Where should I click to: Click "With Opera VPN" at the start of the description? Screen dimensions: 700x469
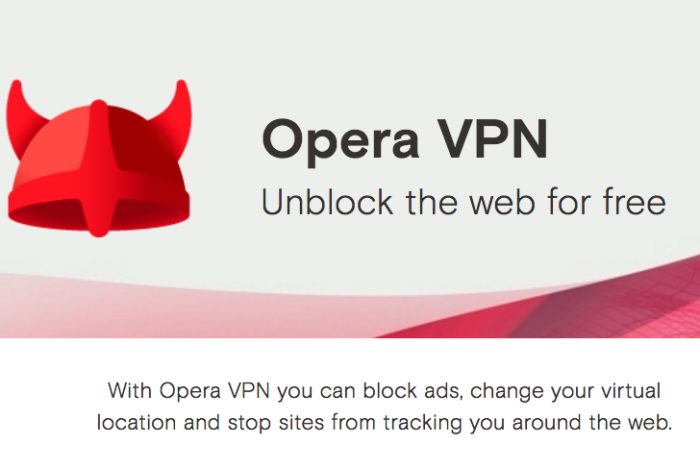(x=189, y=391)
